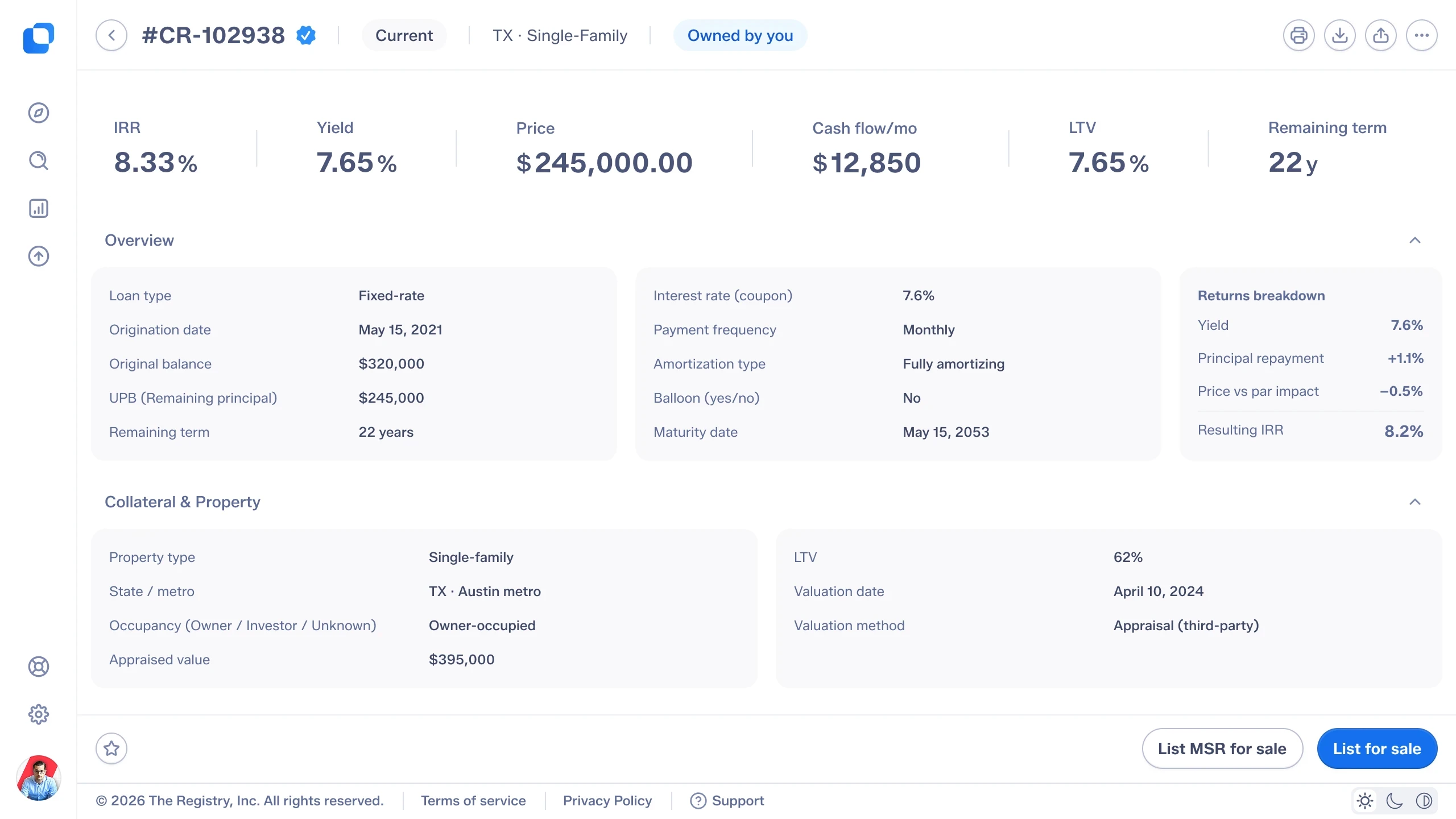Open the compass explore icon in sidebar
Screen dimensions: 1456x819
pos(39,113)
